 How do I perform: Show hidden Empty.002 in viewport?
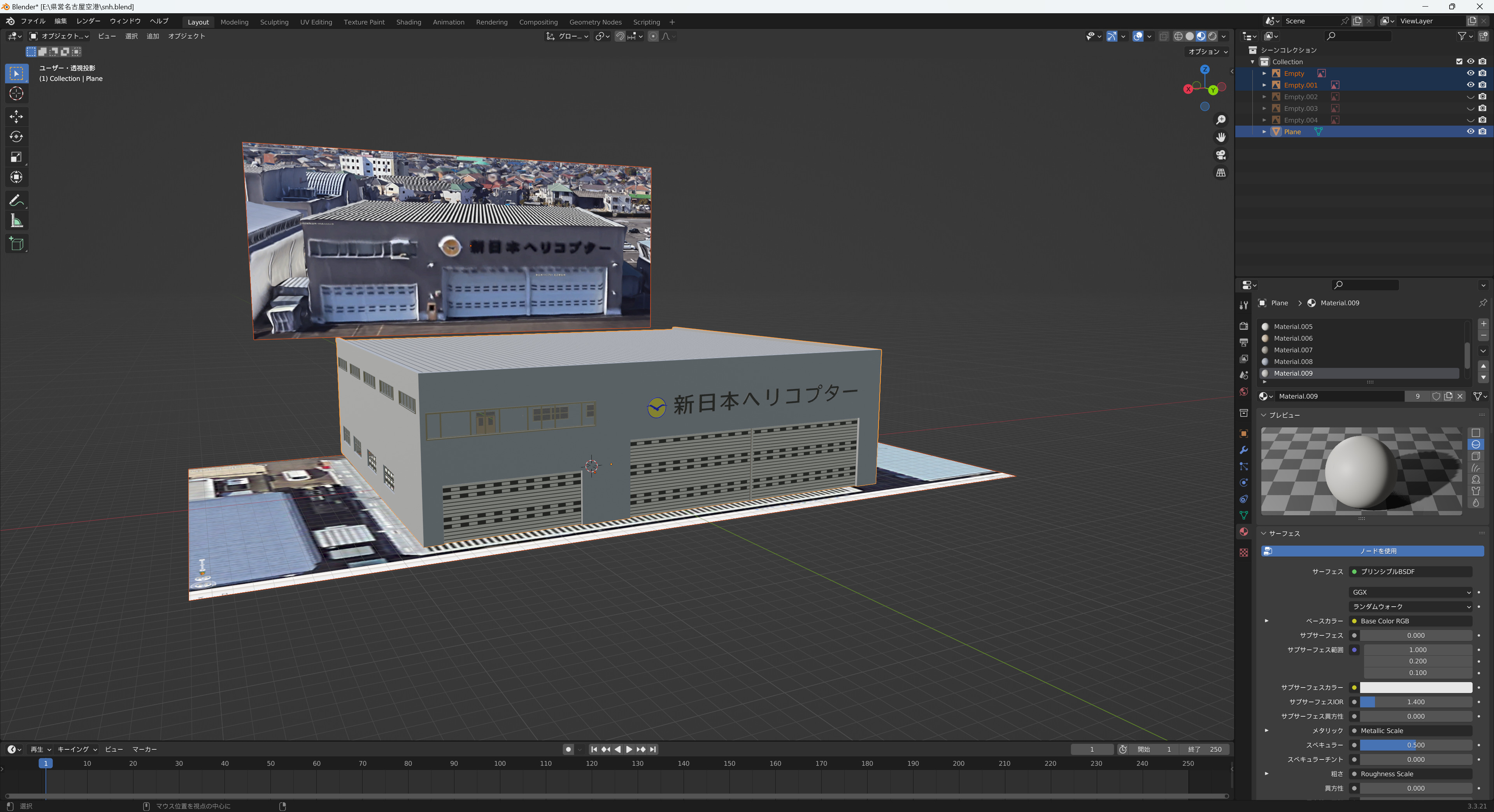[1470, 97]
